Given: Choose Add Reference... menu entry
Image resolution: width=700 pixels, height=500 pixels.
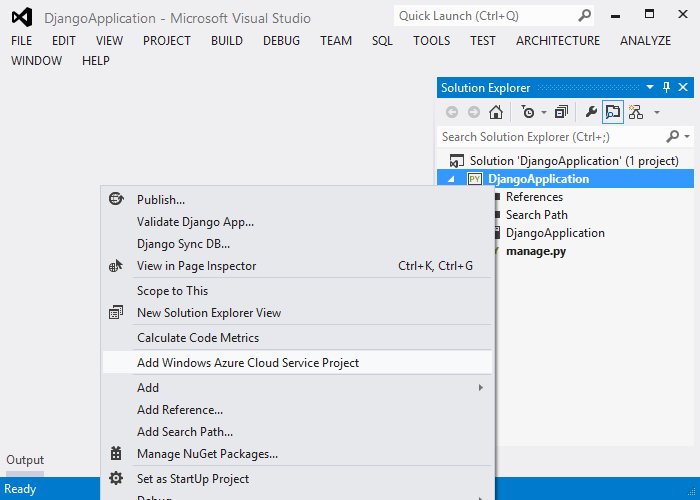Looking at the screenshot, I should (x=297, y=409).
